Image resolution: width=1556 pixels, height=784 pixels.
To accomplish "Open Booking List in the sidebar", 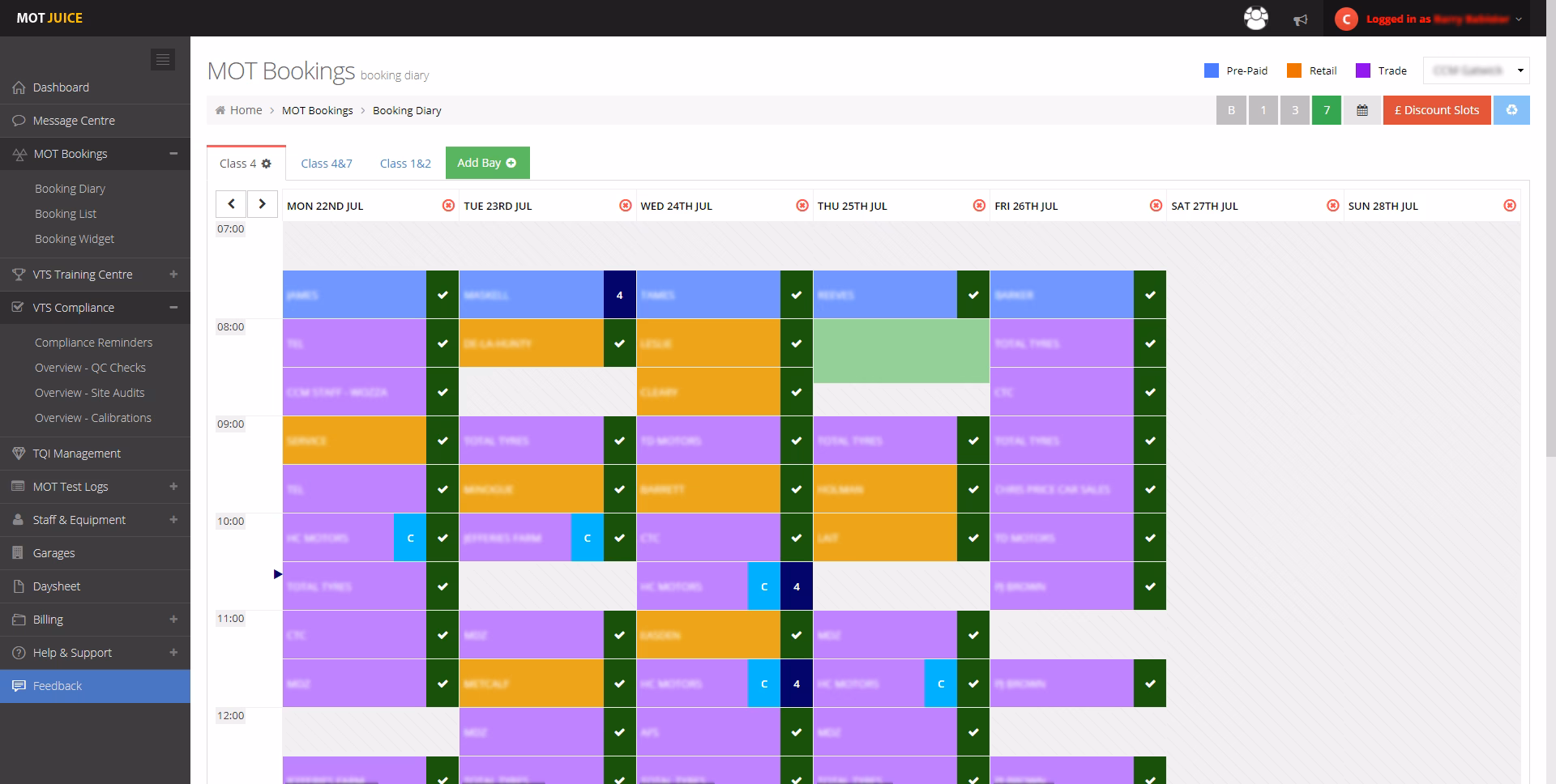I will point(66,214).
